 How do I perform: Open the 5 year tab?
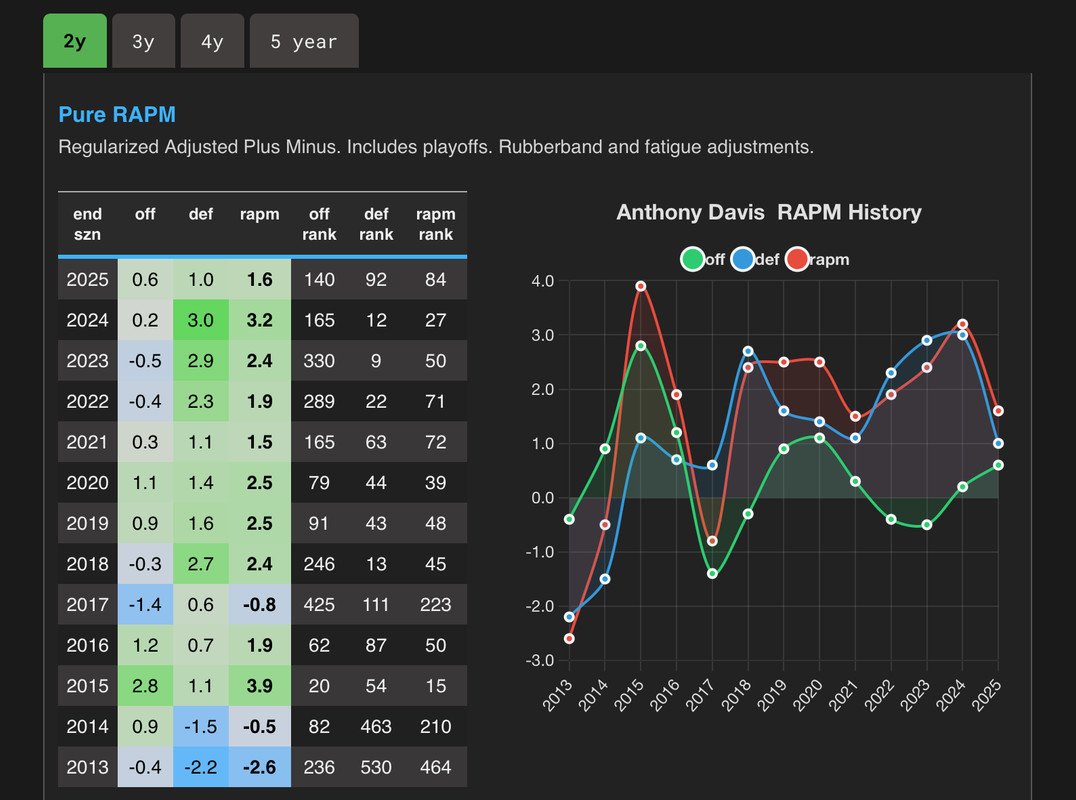click(x=304, y=41)
